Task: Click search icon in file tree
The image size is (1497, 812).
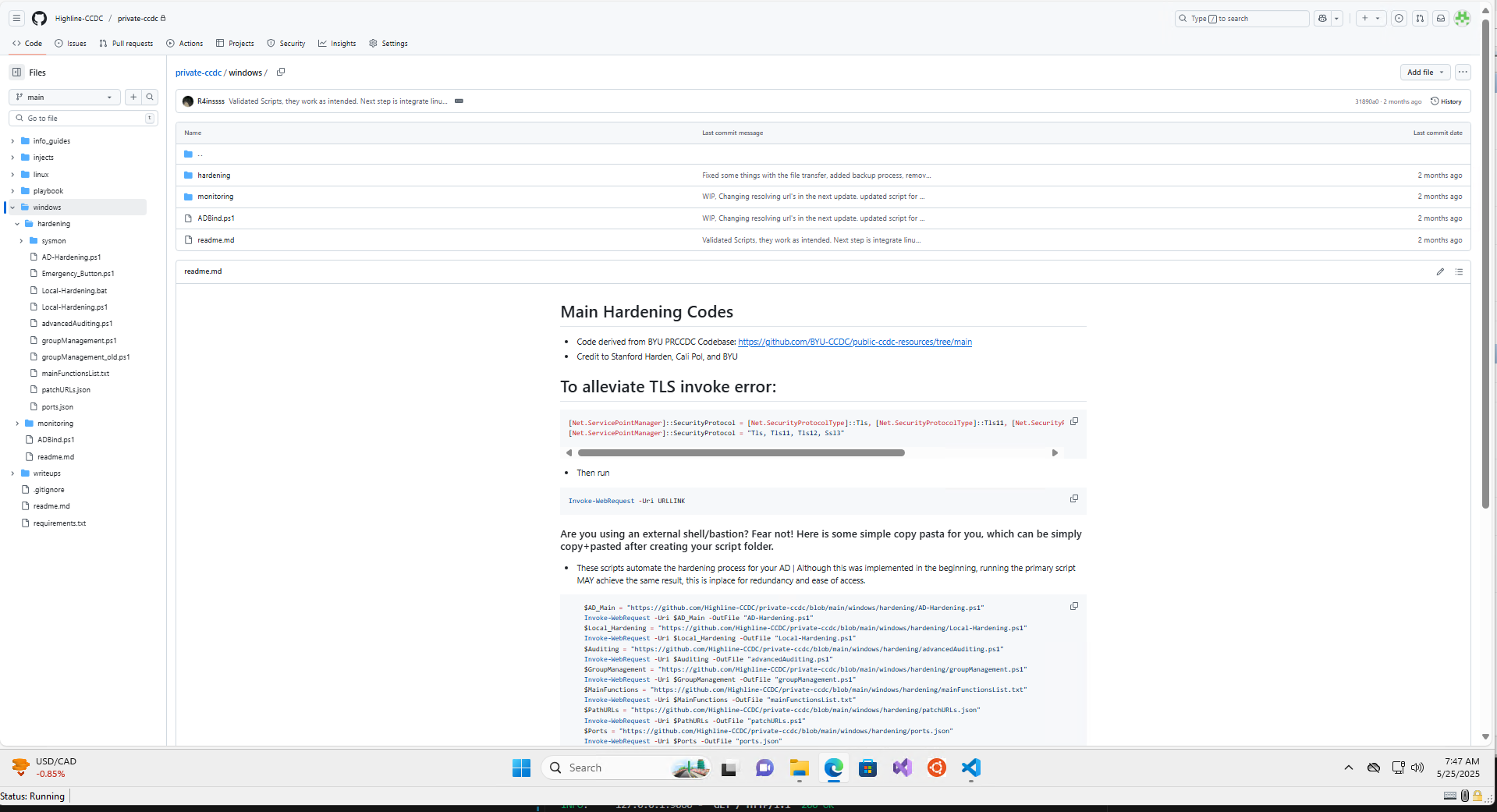Action: [x=150, y=98]
